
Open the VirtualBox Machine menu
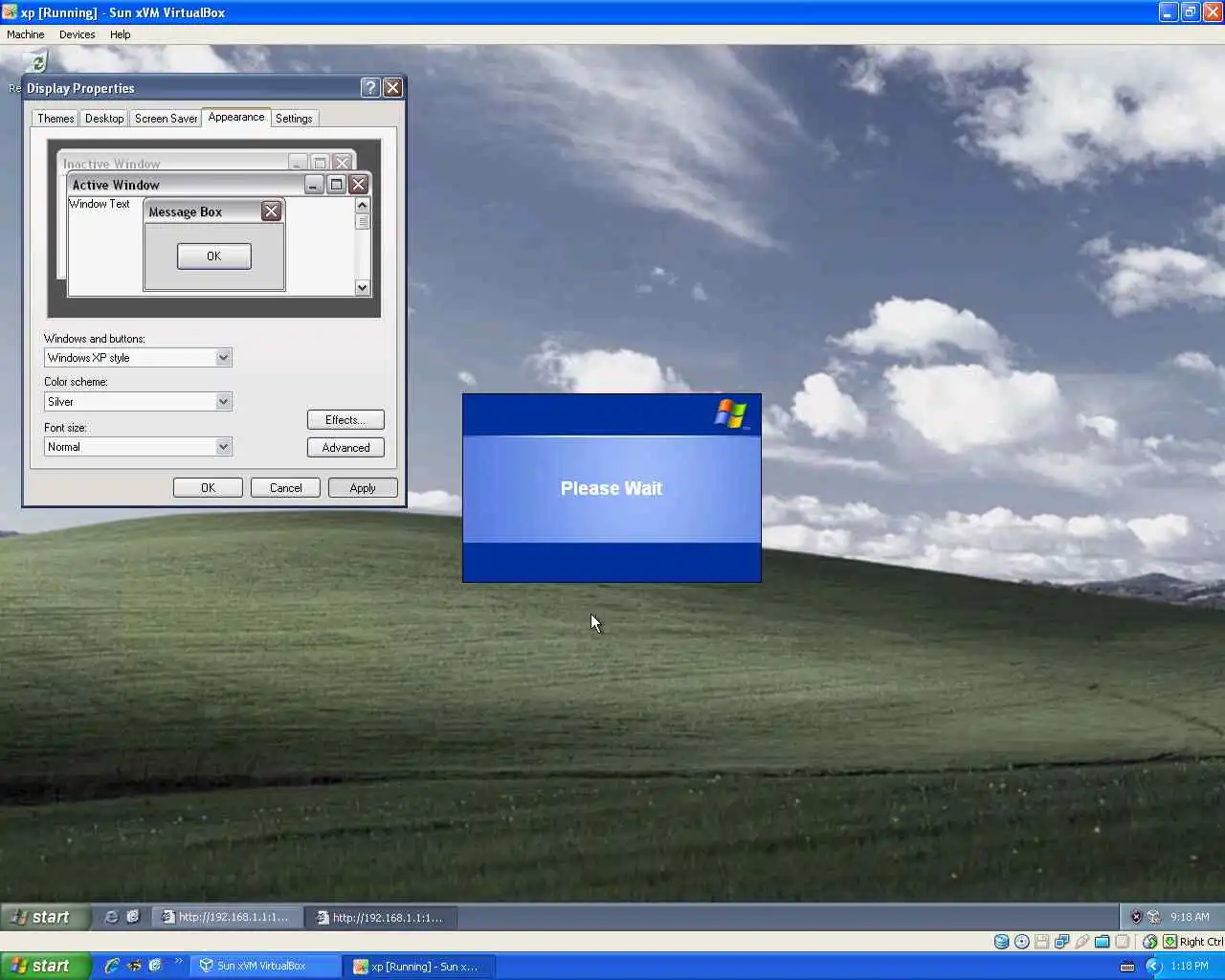click(26, 34)
